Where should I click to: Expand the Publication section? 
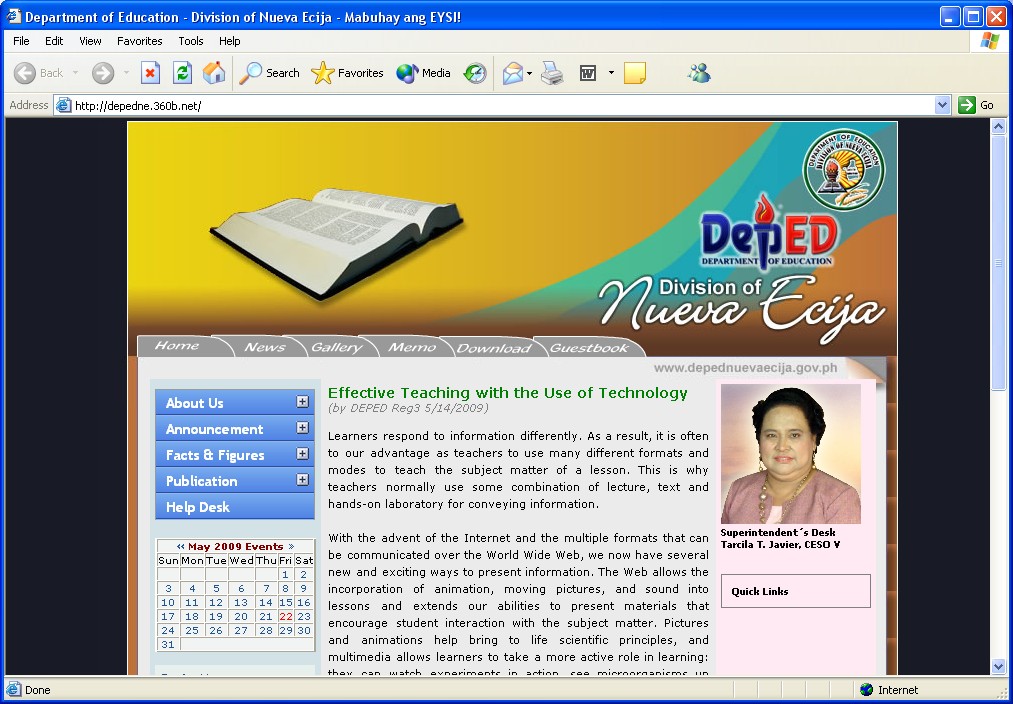tap(302, 479)
